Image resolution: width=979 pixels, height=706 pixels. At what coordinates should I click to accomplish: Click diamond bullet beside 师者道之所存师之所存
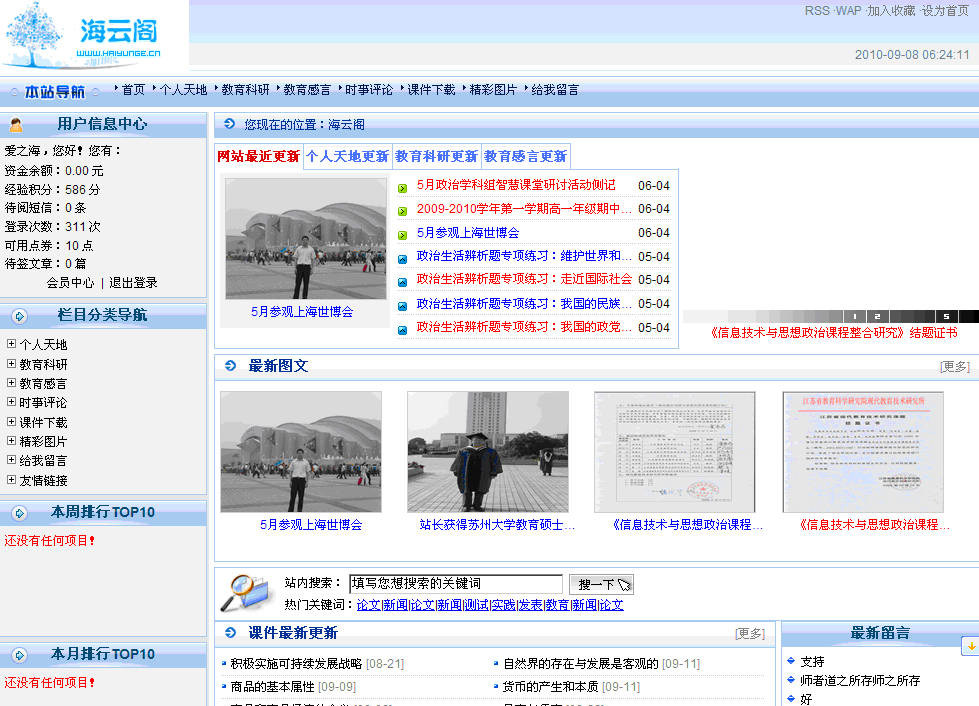(x=791, y=680)
